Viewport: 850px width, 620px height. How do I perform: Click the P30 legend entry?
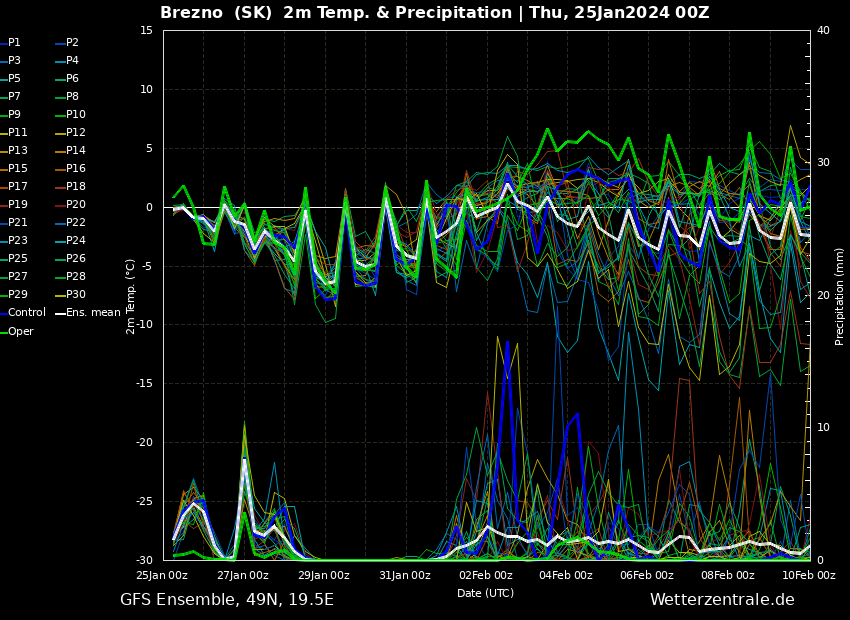point(76,295)
